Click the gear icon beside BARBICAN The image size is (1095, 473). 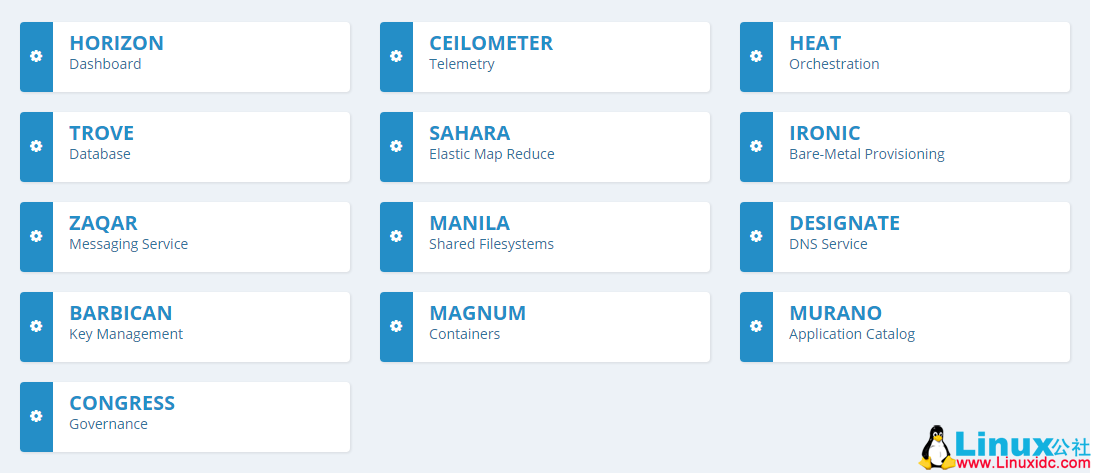pos(36,326)
